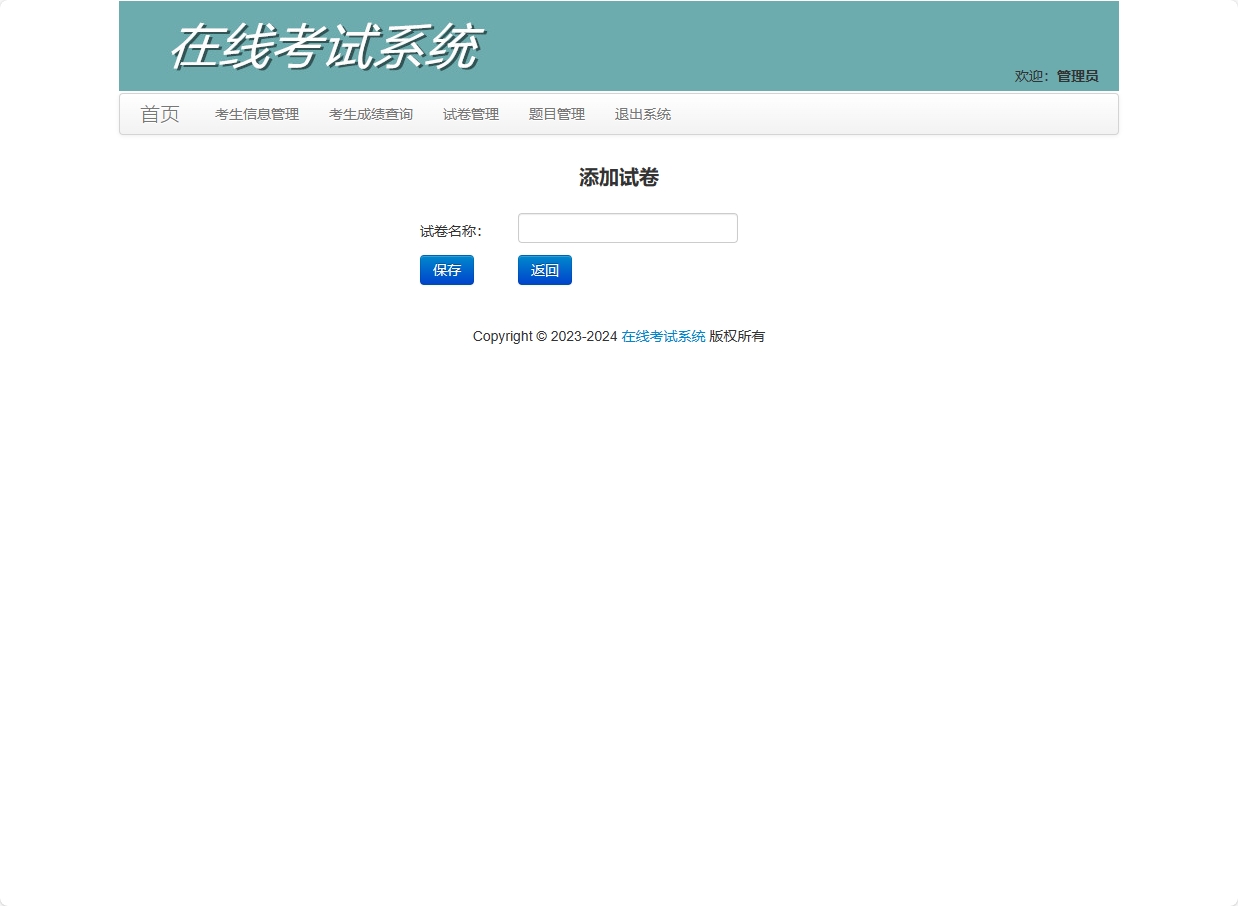
Task: Click the 在线考试系统 logo banner
Action: (x=327, y=45)
